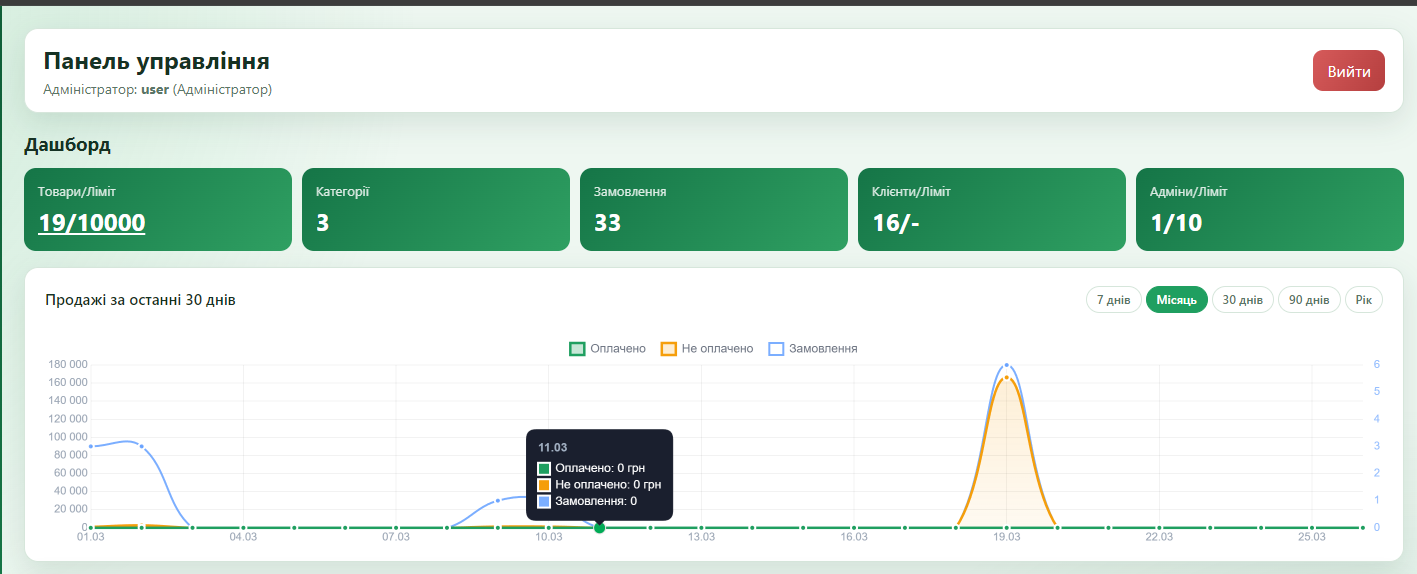Click tooltip line Оплачено: 0 грн
The width and height of the screenshot is (1417, 574).
pos(592,468)
